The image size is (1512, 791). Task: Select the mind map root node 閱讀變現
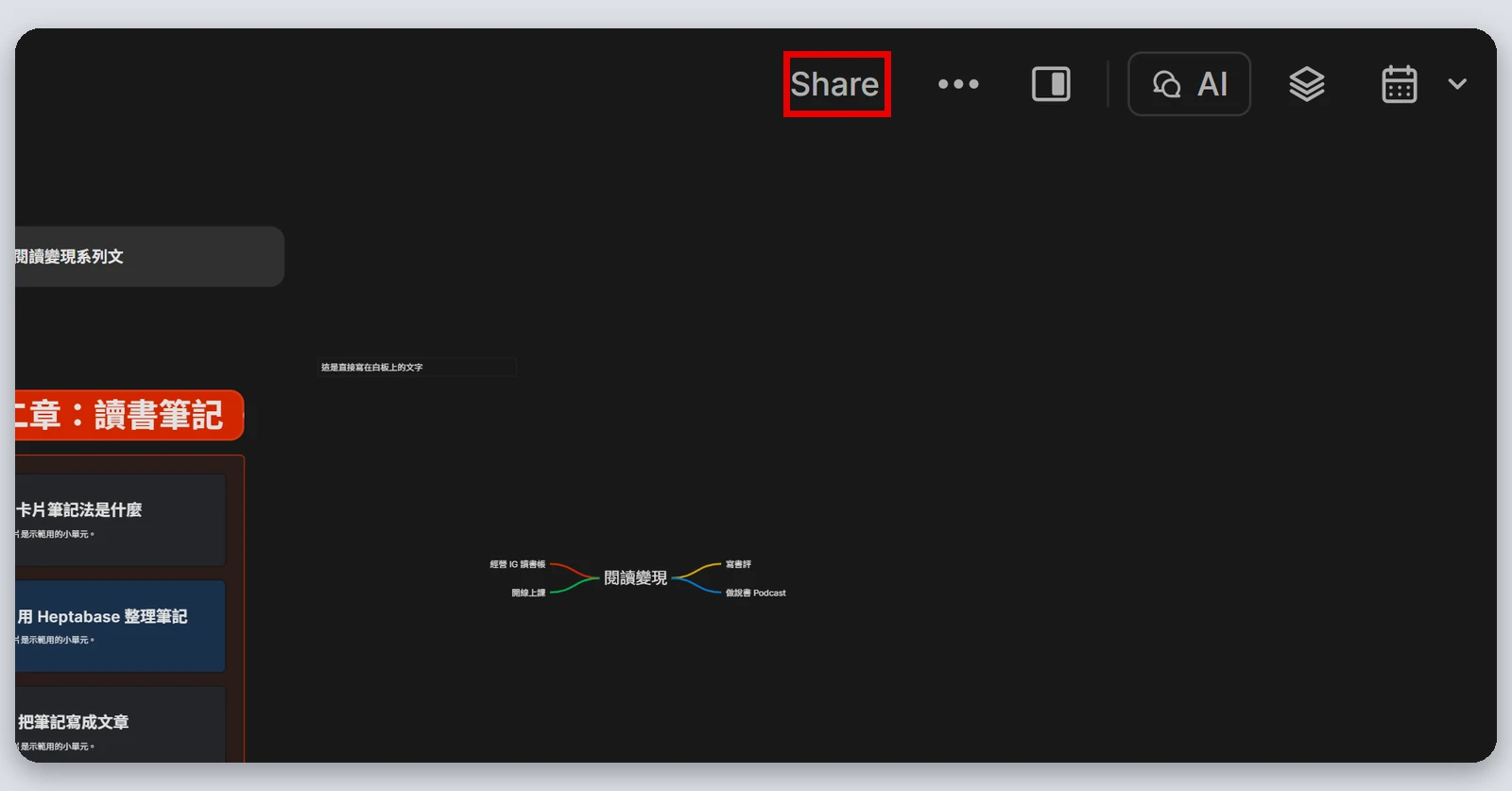[x=635, y=577]
